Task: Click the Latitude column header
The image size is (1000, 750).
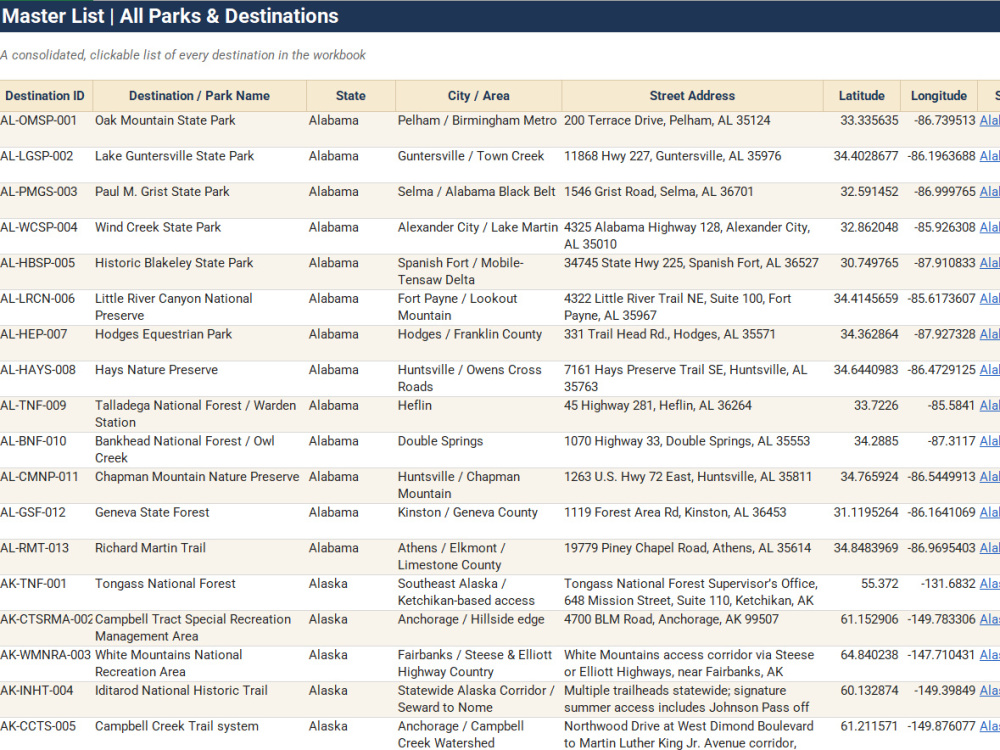Action: click(x=862, y=96)
